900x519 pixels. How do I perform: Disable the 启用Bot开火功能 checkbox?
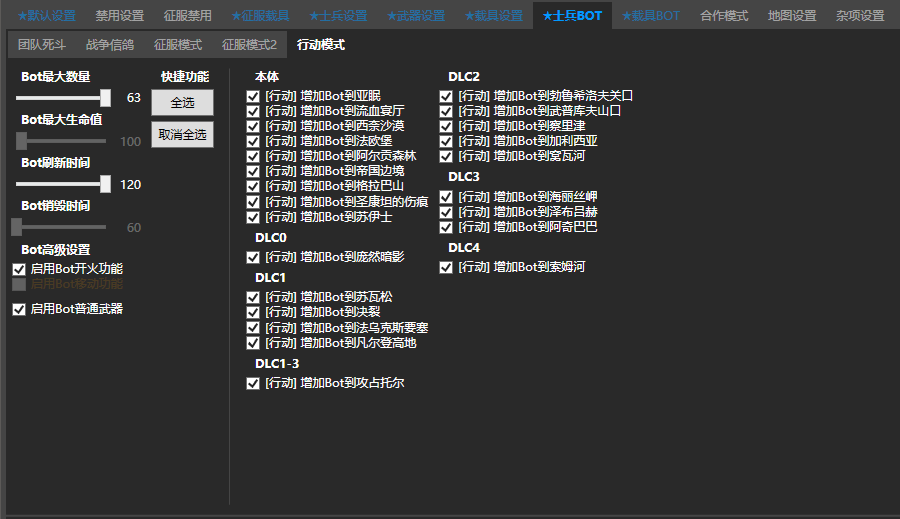point(19,269)
